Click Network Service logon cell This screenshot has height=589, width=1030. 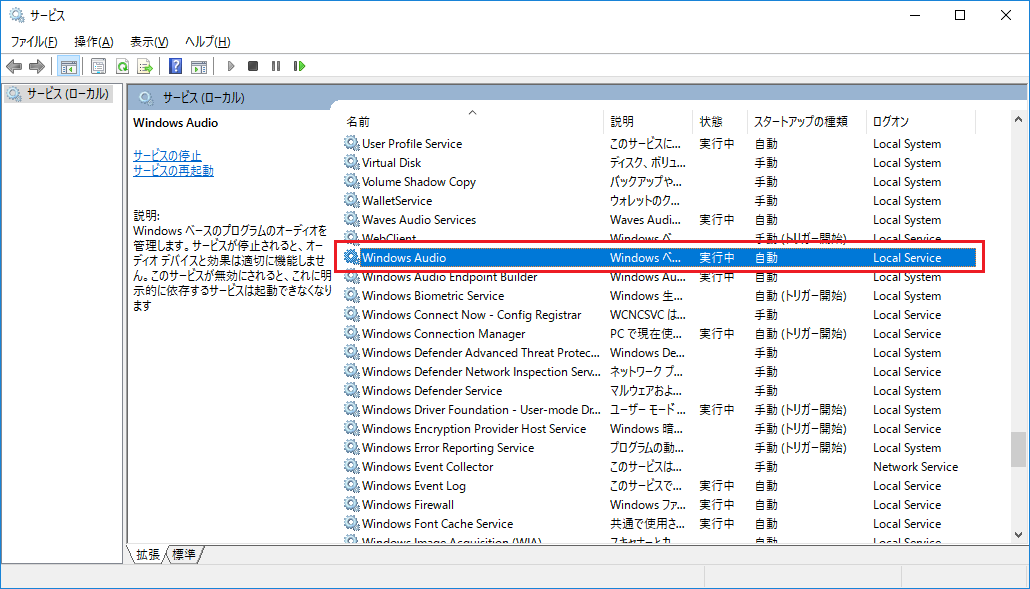(x=915, y=467)
